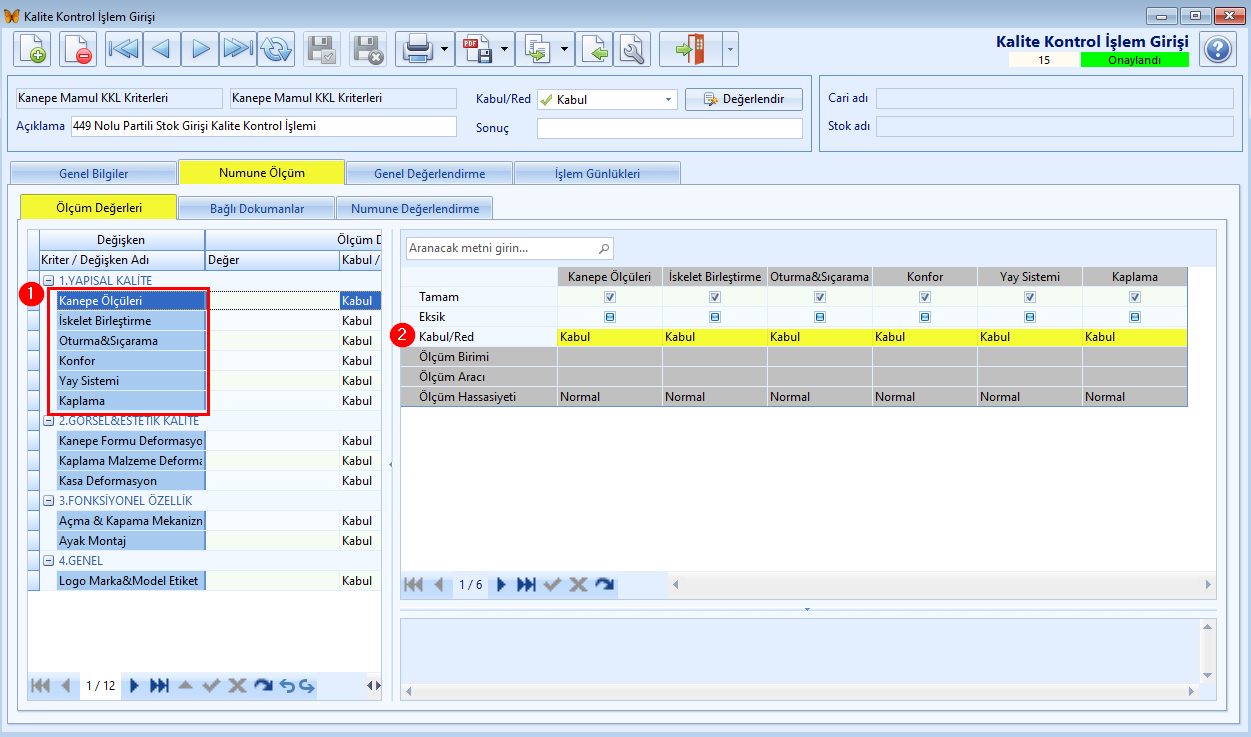Open the Kabul/Red dropdown showing Kabul

pos(607,100)
